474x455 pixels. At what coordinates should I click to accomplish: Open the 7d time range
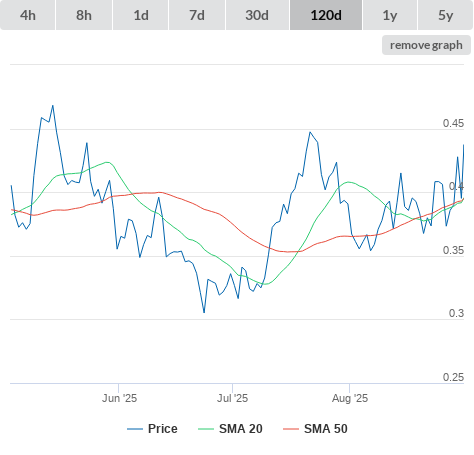coord(197,15)
